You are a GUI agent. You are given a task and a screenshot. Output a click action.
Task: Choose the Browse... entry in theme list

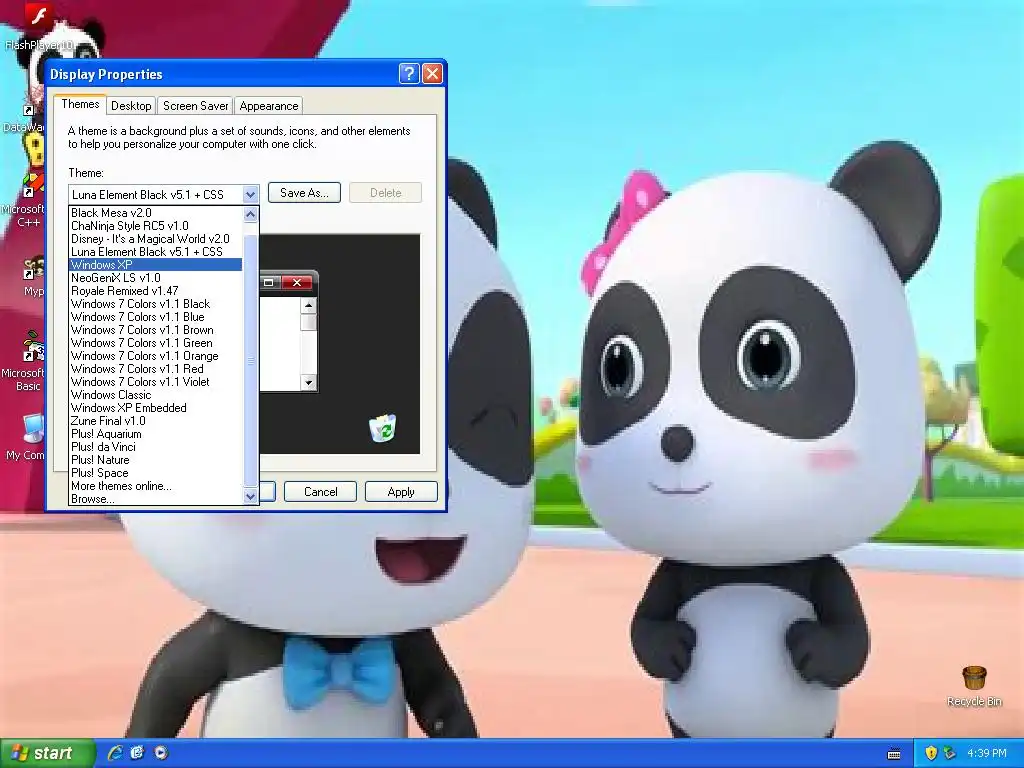(155, 500)
